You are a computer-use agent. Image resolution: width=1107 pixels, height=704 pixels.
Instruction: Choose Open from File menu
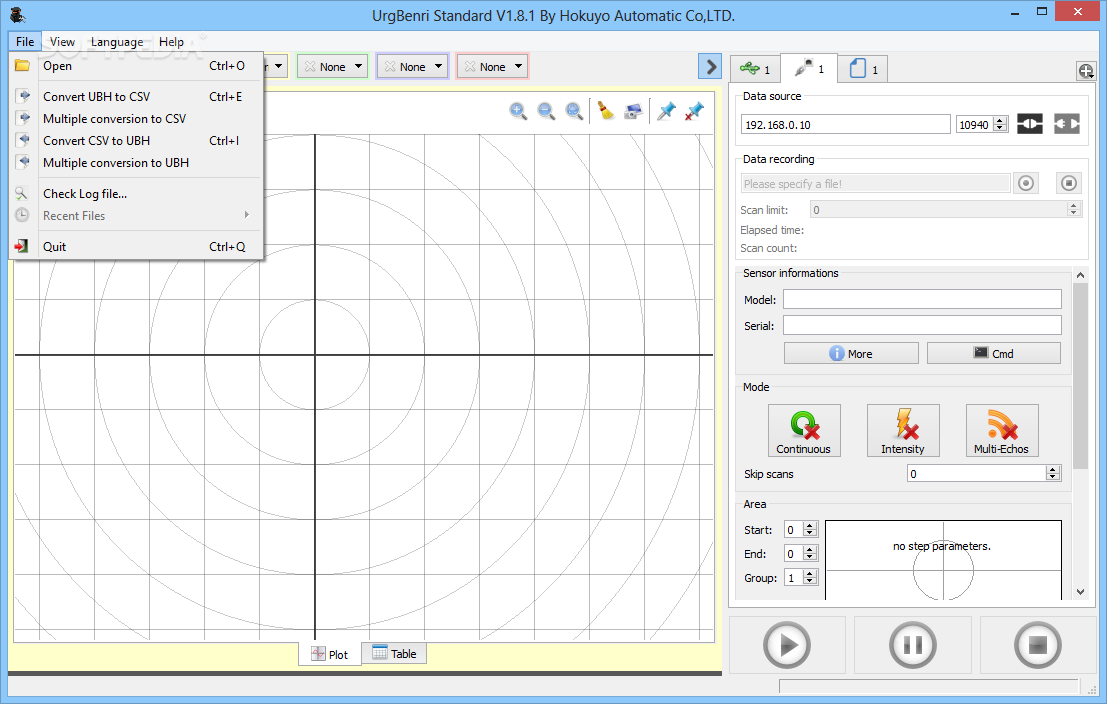(x=136, y=66)
